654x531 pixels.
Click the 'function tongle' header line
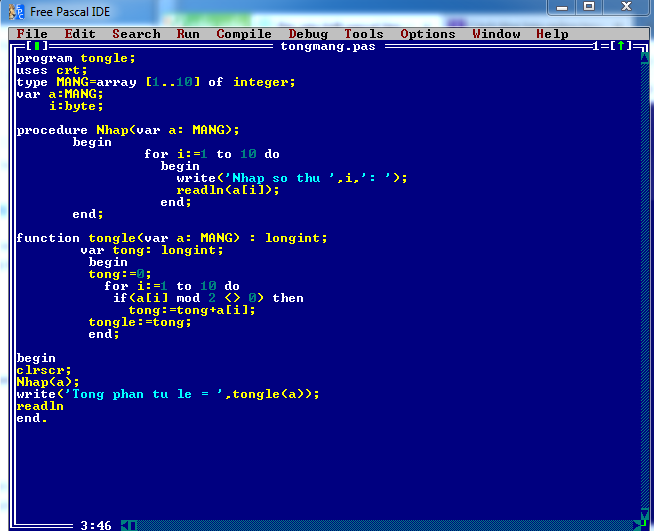[172, 238]
